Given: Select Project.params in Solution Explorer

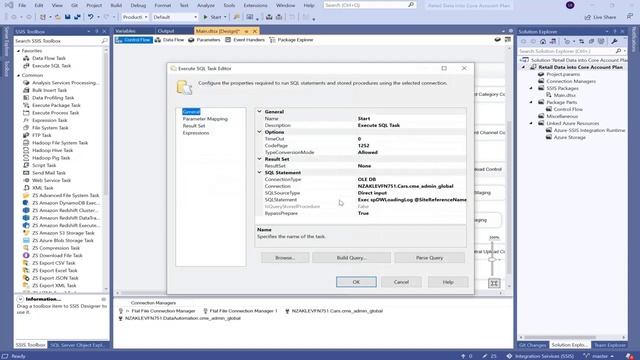Looking at the screenshot, I should (x=563, y=74).
